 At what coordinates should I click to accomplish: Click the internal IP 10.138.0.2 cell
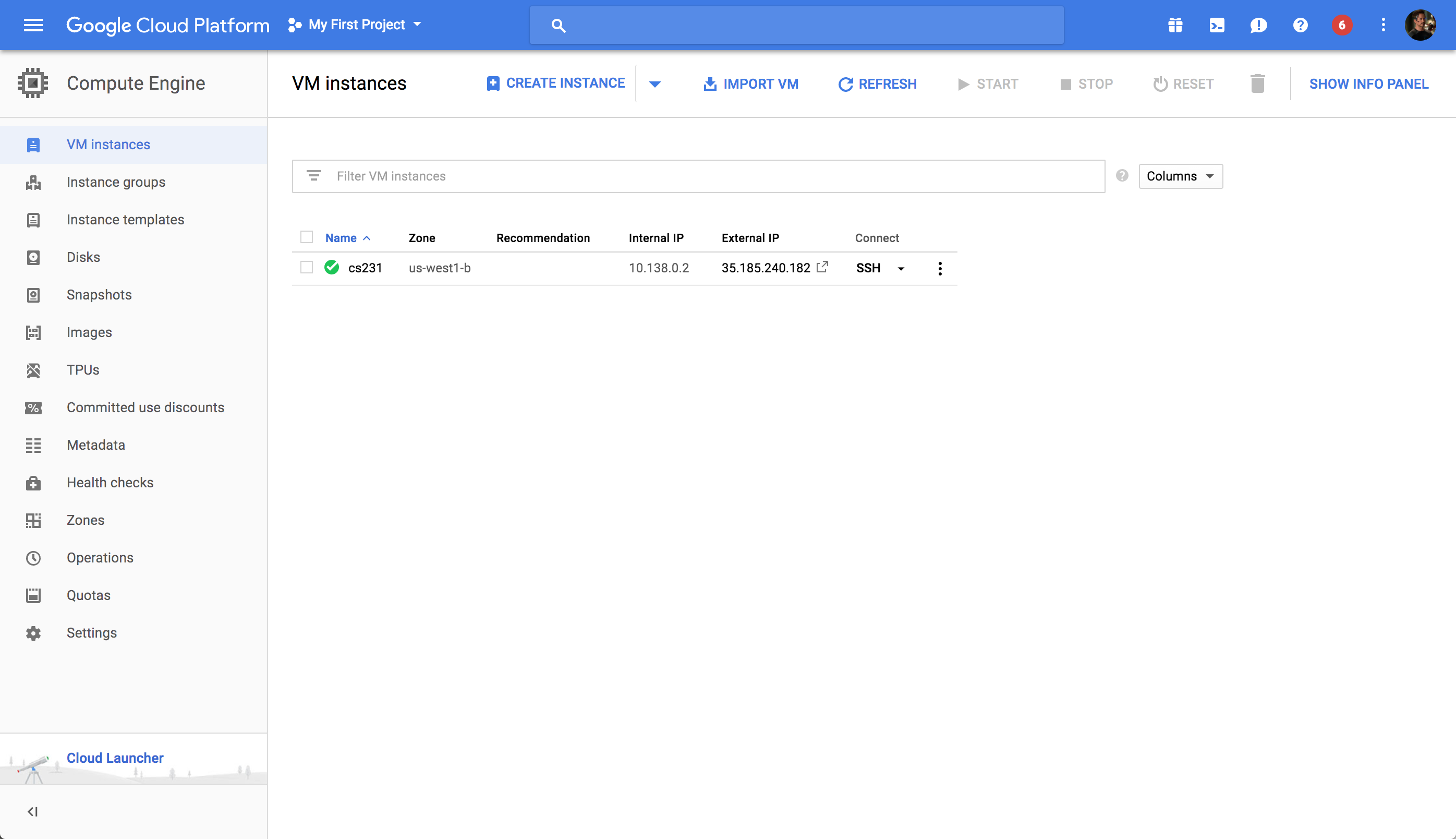(x=658, y=268)
